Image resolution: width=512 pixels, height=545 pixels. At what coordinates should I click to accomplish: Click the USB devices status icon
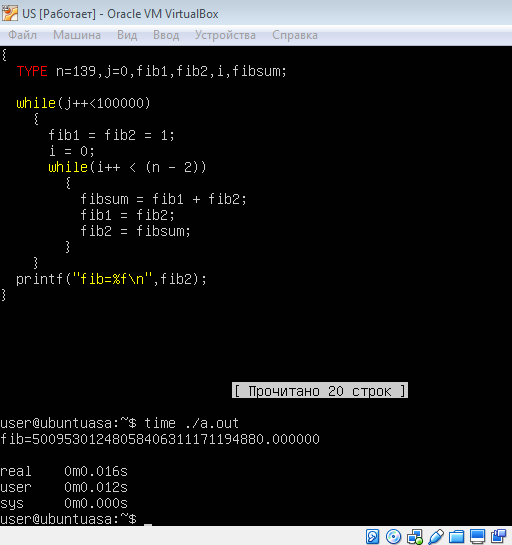(x=436, y=536)
